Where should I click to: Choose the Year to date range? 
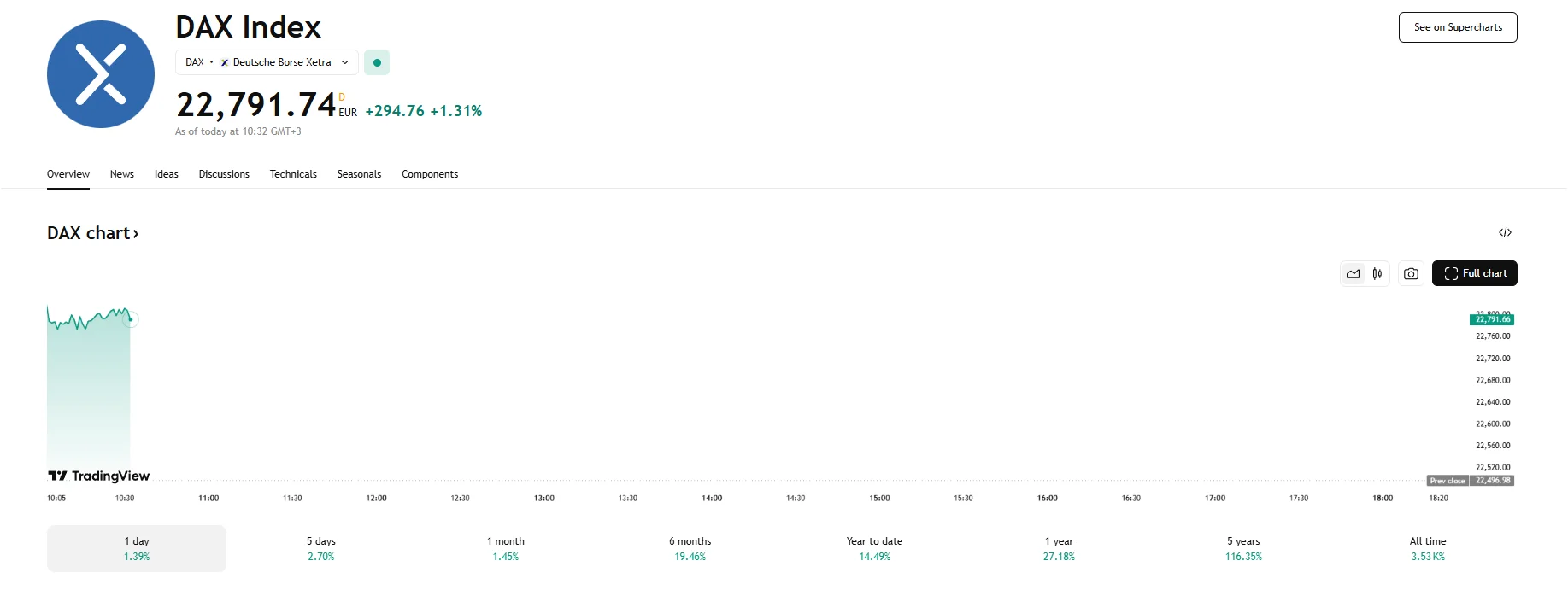(874, 548)
